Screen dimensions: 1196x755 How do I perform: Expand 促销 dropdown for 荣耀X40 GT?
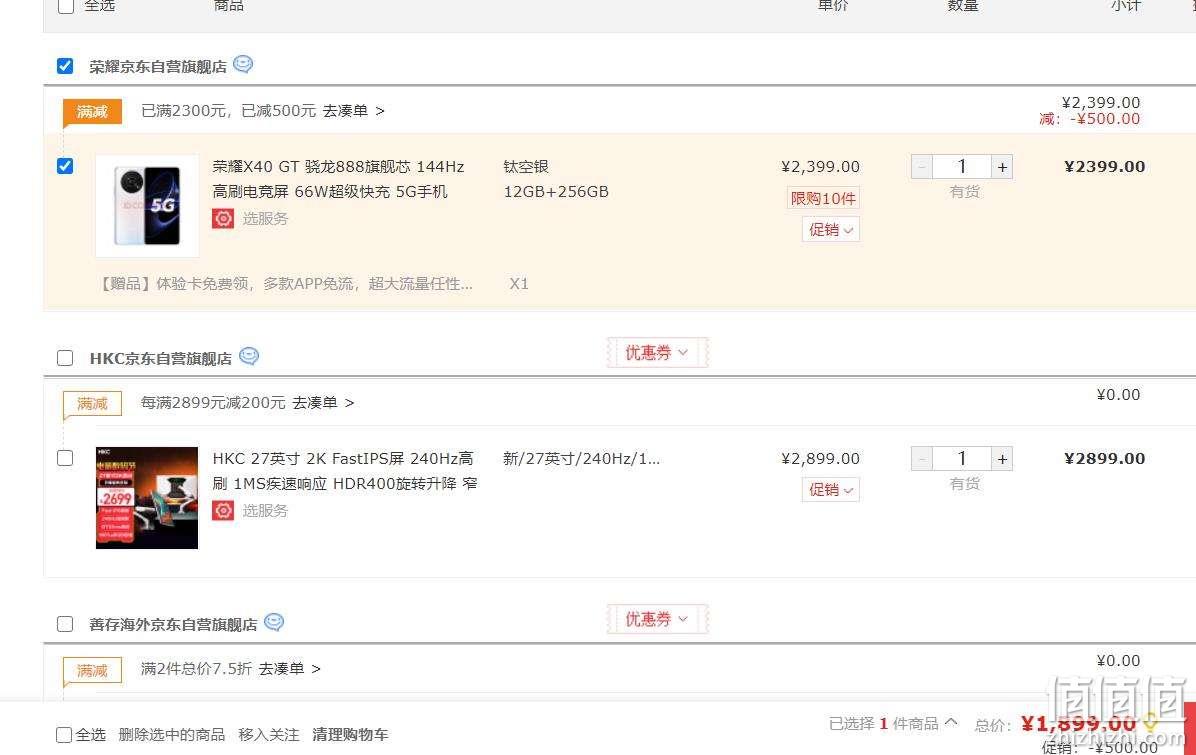[x=831, y=230]
